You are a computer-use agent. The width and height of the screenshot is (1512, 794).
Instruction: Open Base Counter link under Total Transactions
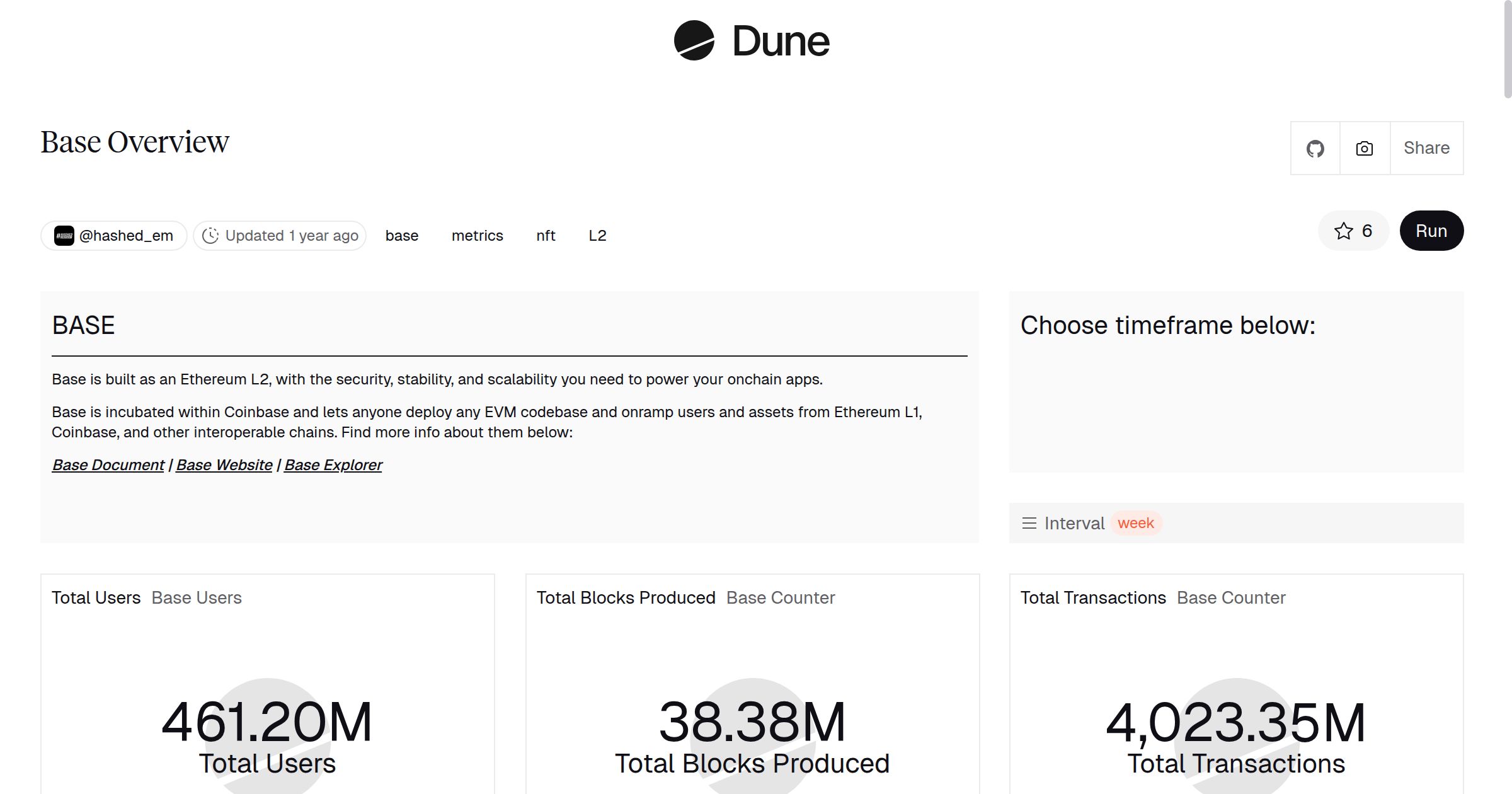(1230, 598)
